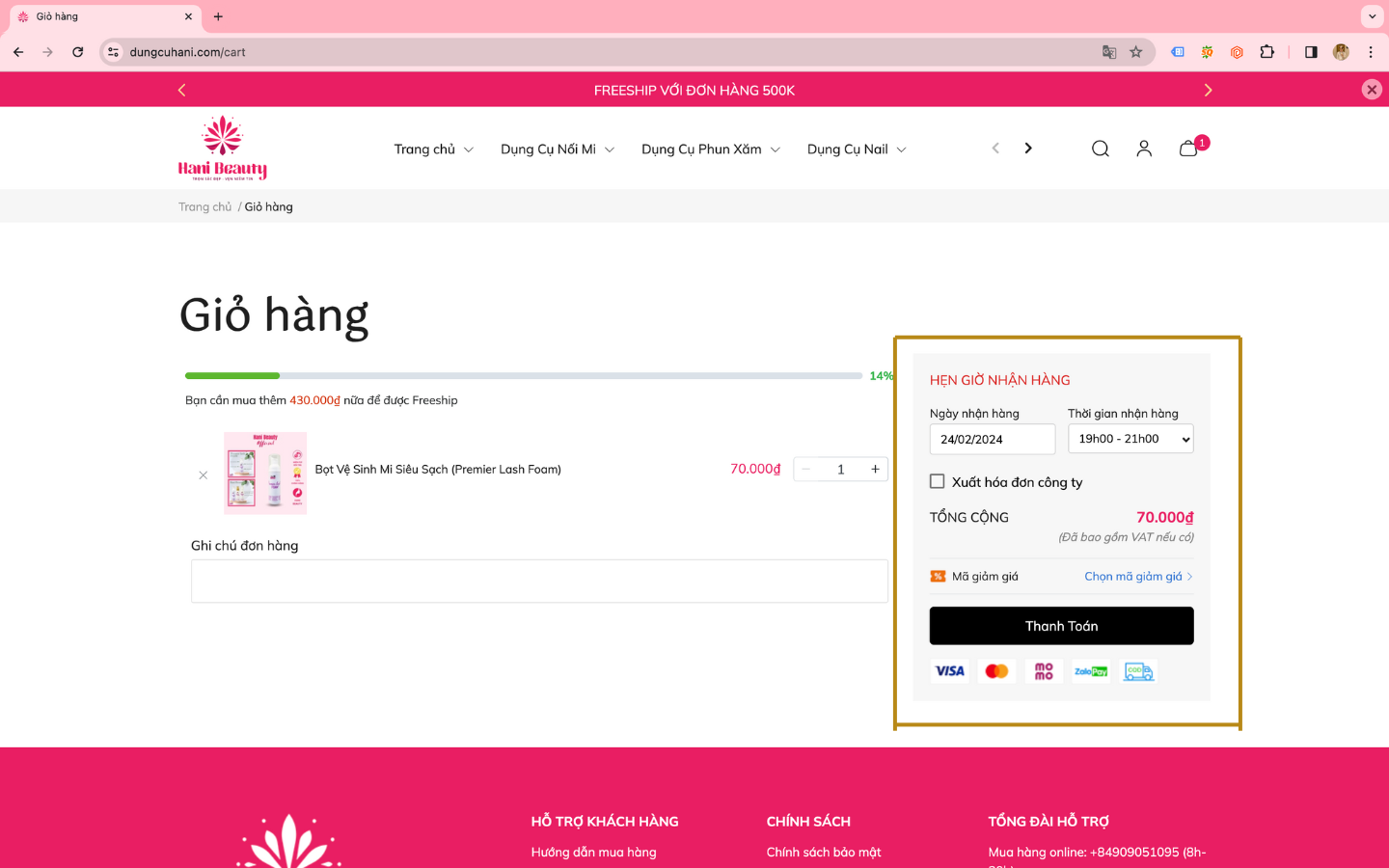Open Chrome three-dot menu
The height and width of the screenshot is (868, 1389).
pos(1371,52)
